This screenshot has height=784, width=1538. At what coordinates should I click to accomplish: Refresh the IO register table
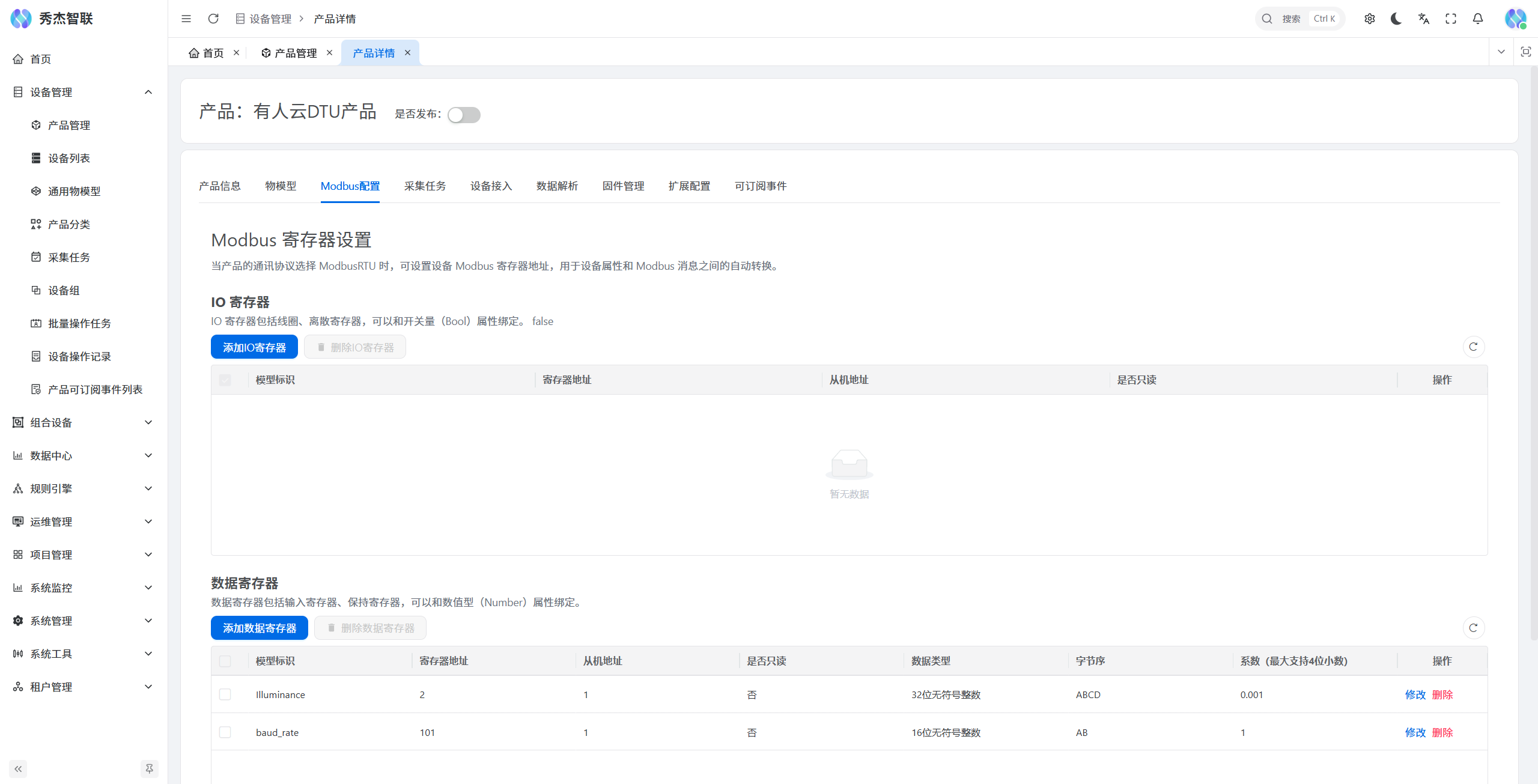pos(1473,347)
